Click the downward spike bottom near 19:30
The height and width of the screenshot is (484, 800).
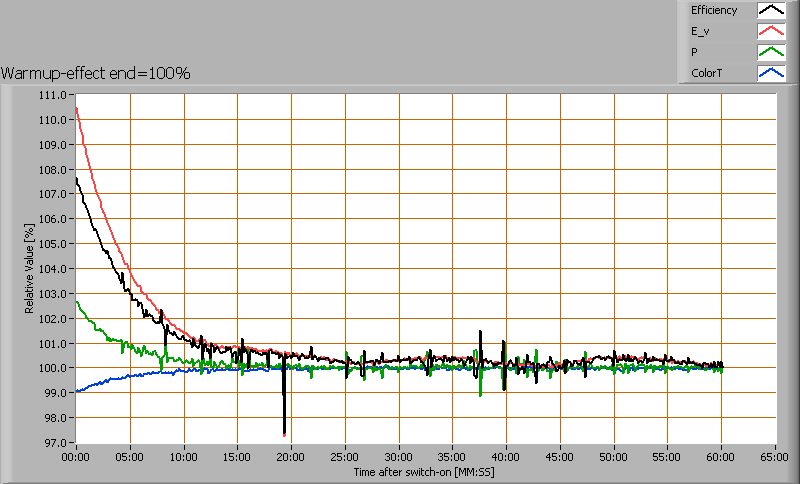tap(285, 434)
